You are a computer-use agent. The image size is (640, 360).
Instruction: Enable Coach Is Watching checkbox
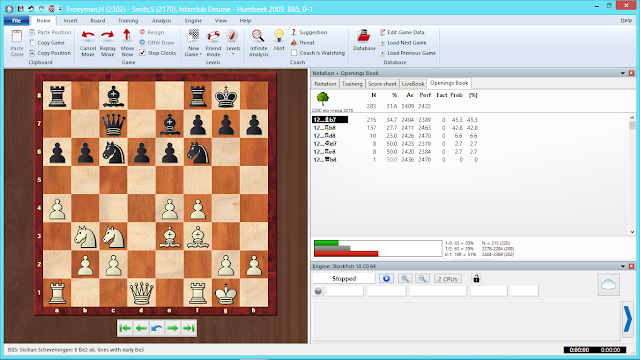[x=294, y=53]
